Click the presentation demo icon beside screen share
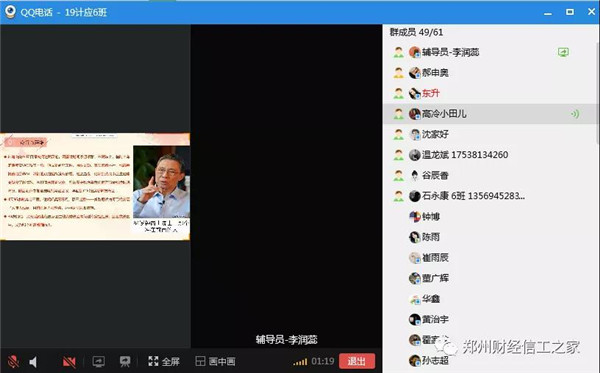The image size is (600, 373). pos(125,361)
